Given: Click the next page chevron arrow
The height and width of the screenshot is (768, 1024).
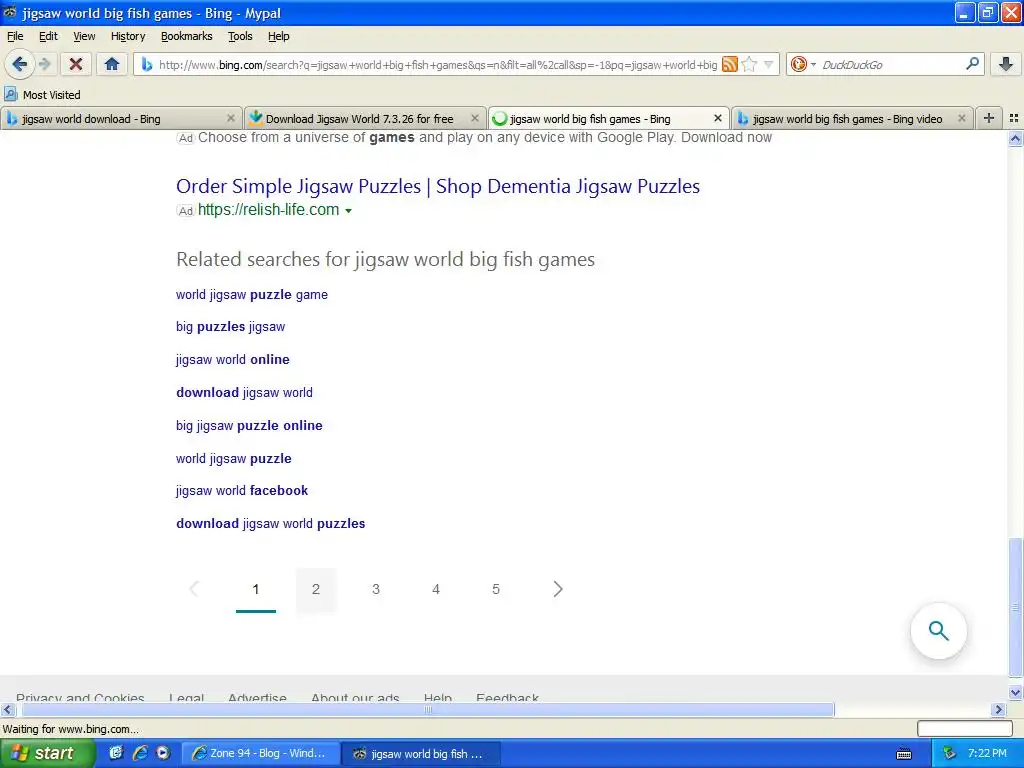Looking at the screenshot, I should pyautogui.click(x=557, y=589).
